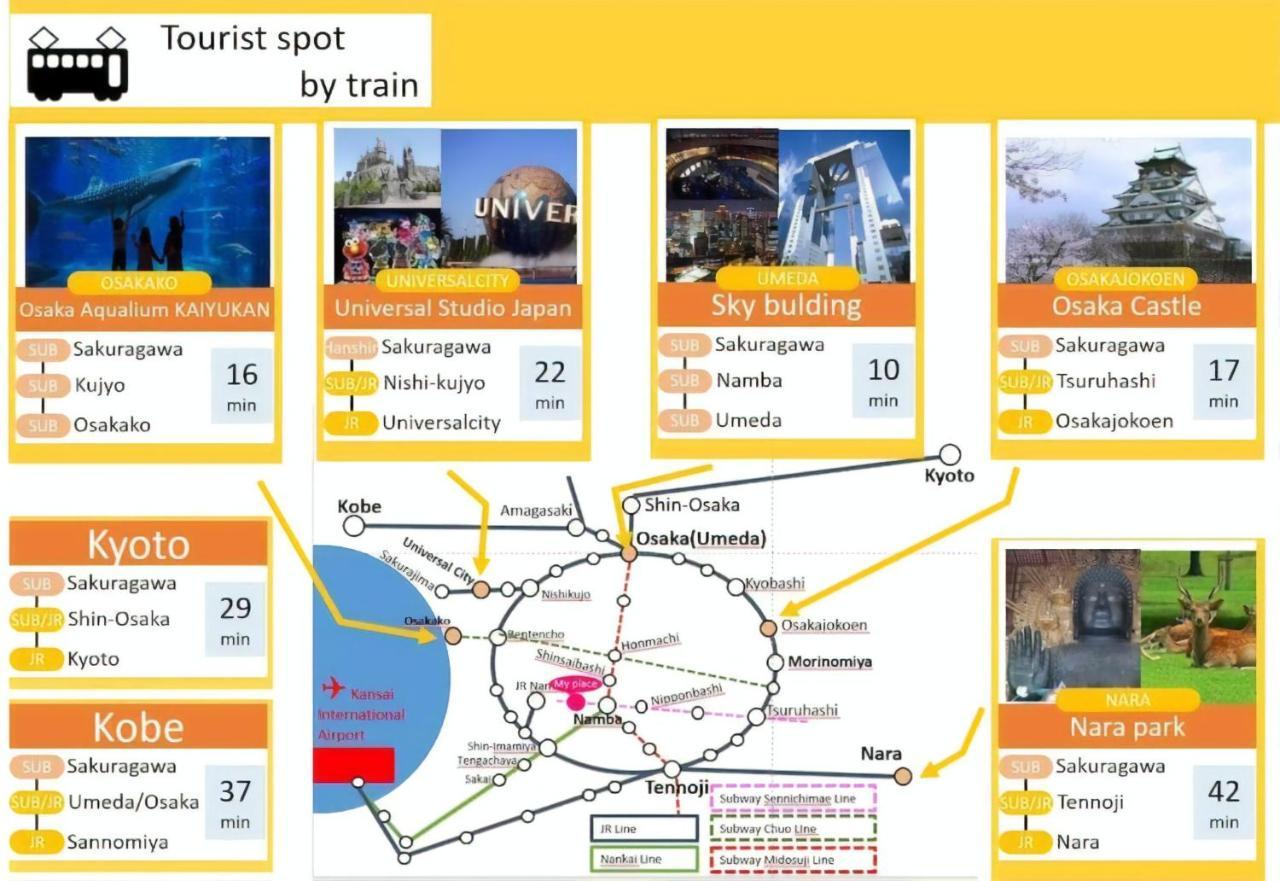
Task: Select the Sky bulding heading
Action: pos(786,305)
